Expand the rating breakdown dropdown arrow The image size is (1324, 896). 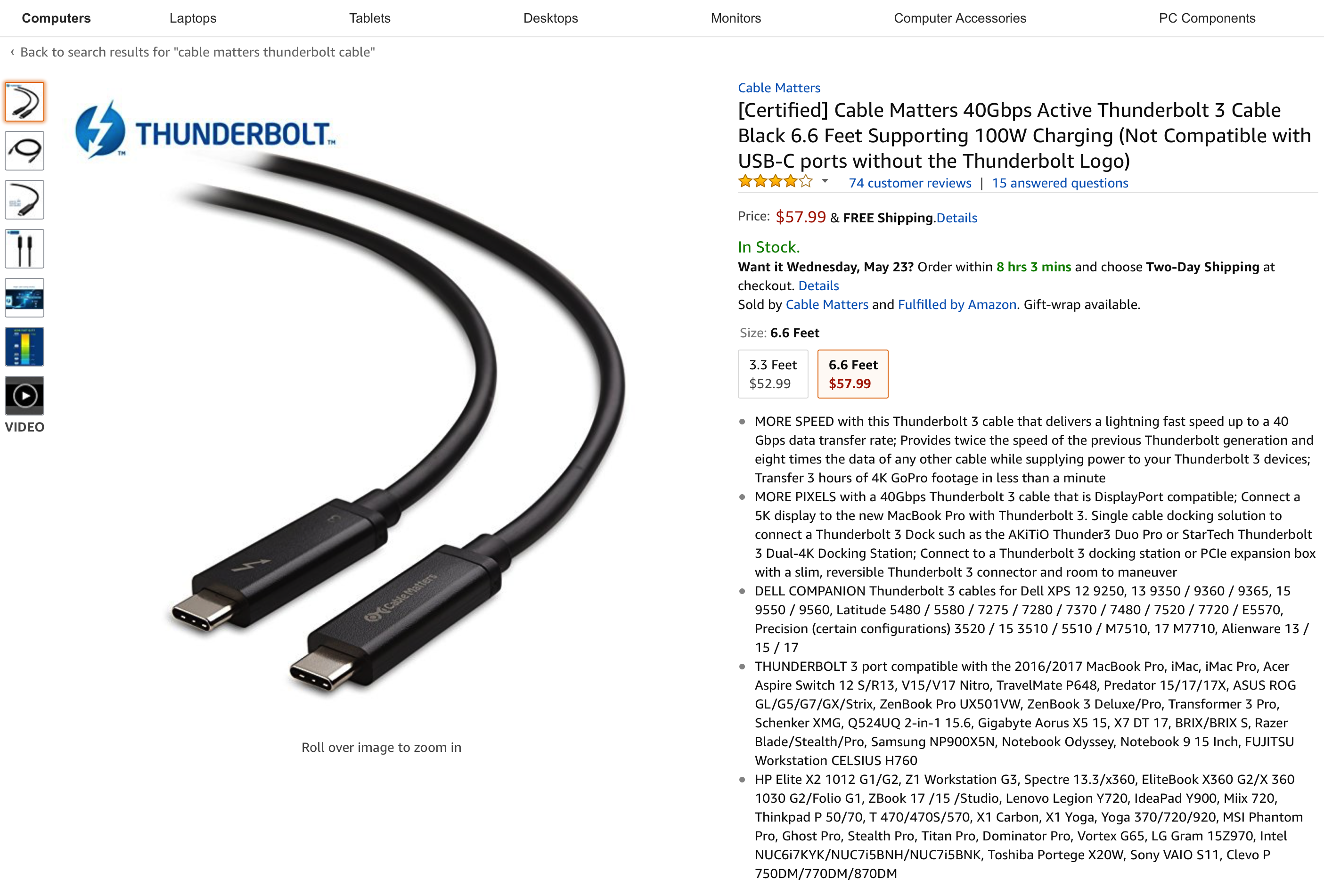pos(825,182)
